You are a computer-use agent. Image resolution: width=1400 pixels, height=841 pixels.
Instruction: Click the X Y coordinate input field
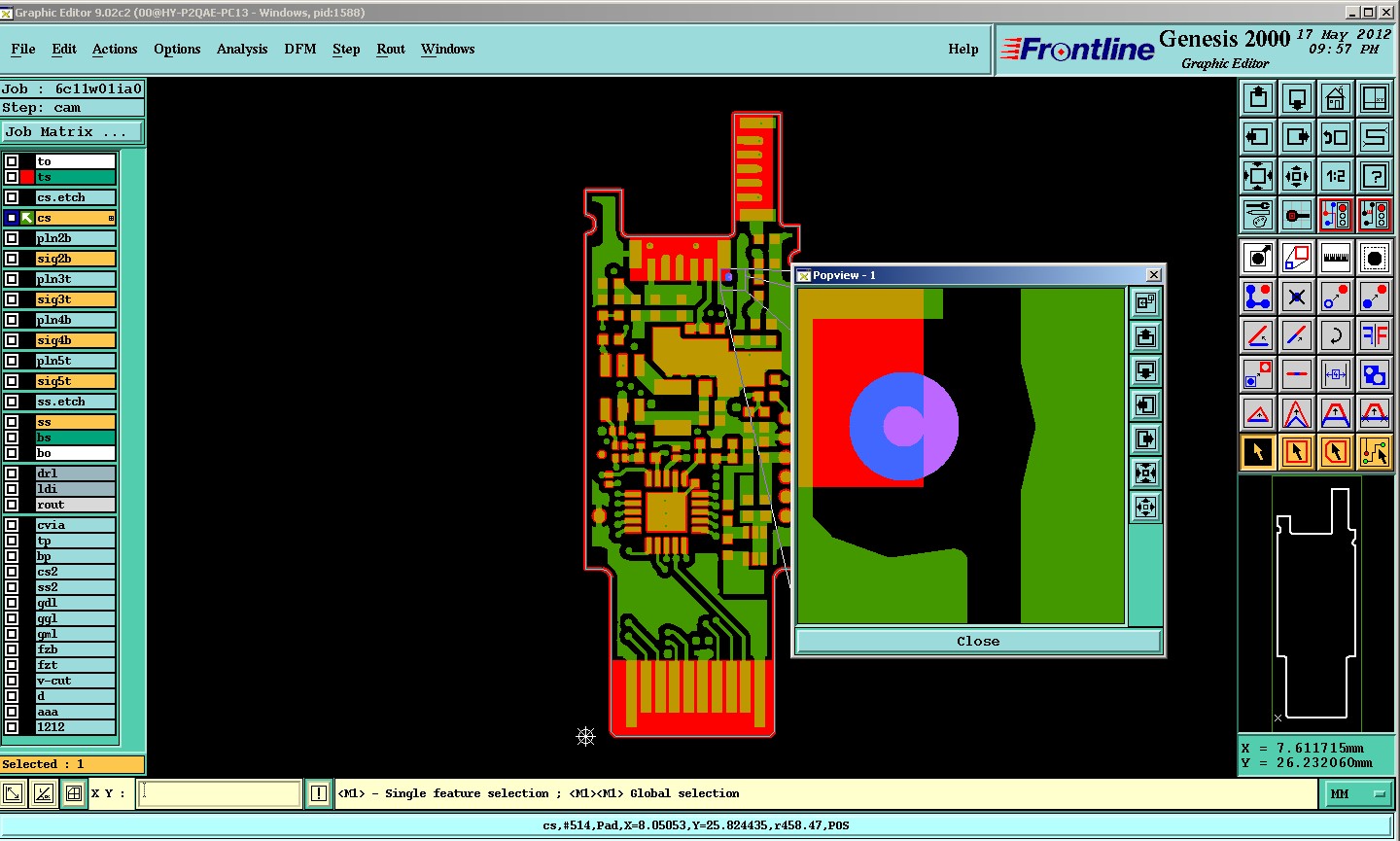[220, 793]
